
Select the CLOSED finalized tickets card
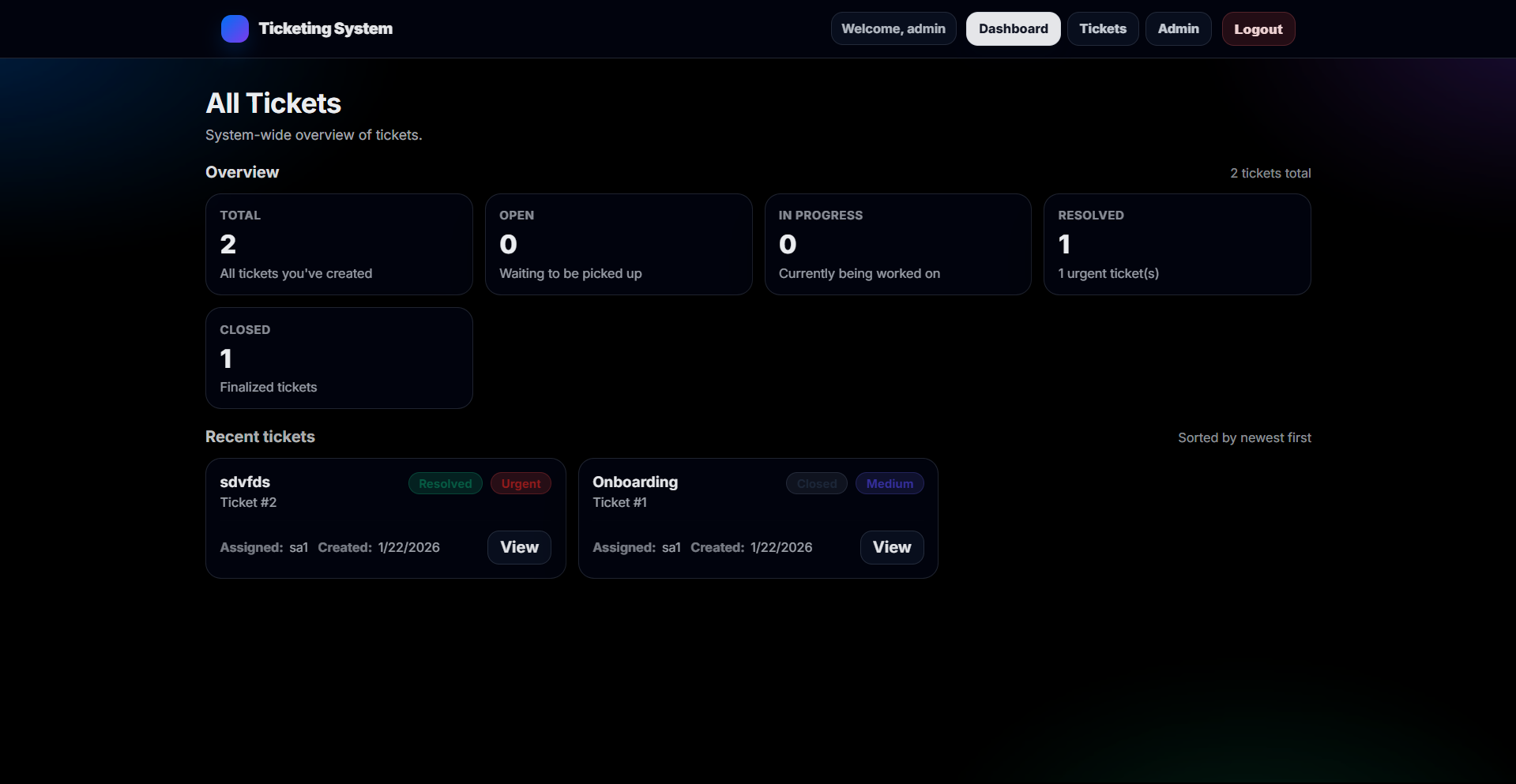tap(338, 357)
